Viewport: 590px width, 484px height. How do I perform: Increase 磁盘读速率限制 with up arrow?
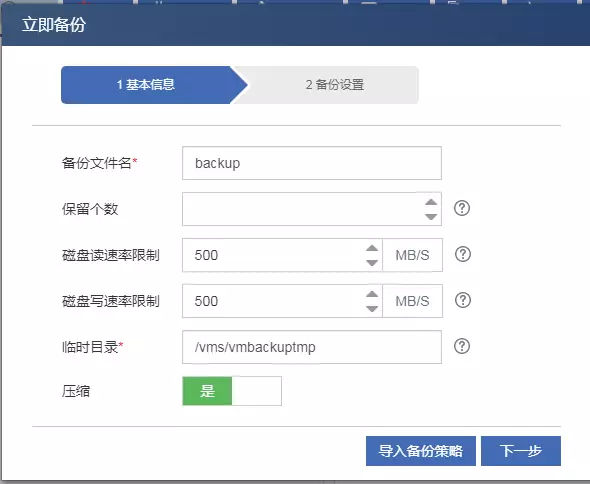click(x=372, y=248)
